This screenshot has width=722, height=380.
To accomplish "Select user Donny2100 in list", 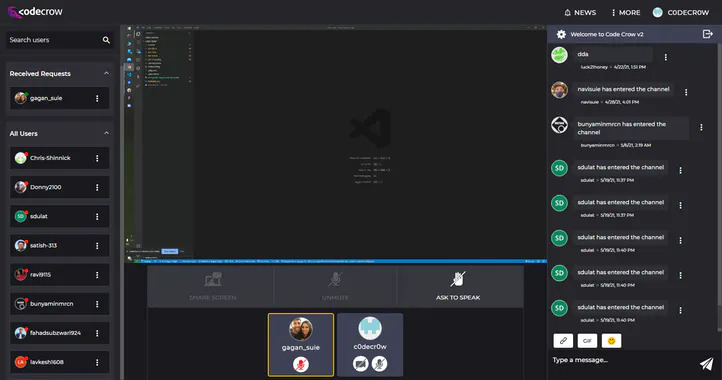I will pyautogui.click(x=59, y=187).
